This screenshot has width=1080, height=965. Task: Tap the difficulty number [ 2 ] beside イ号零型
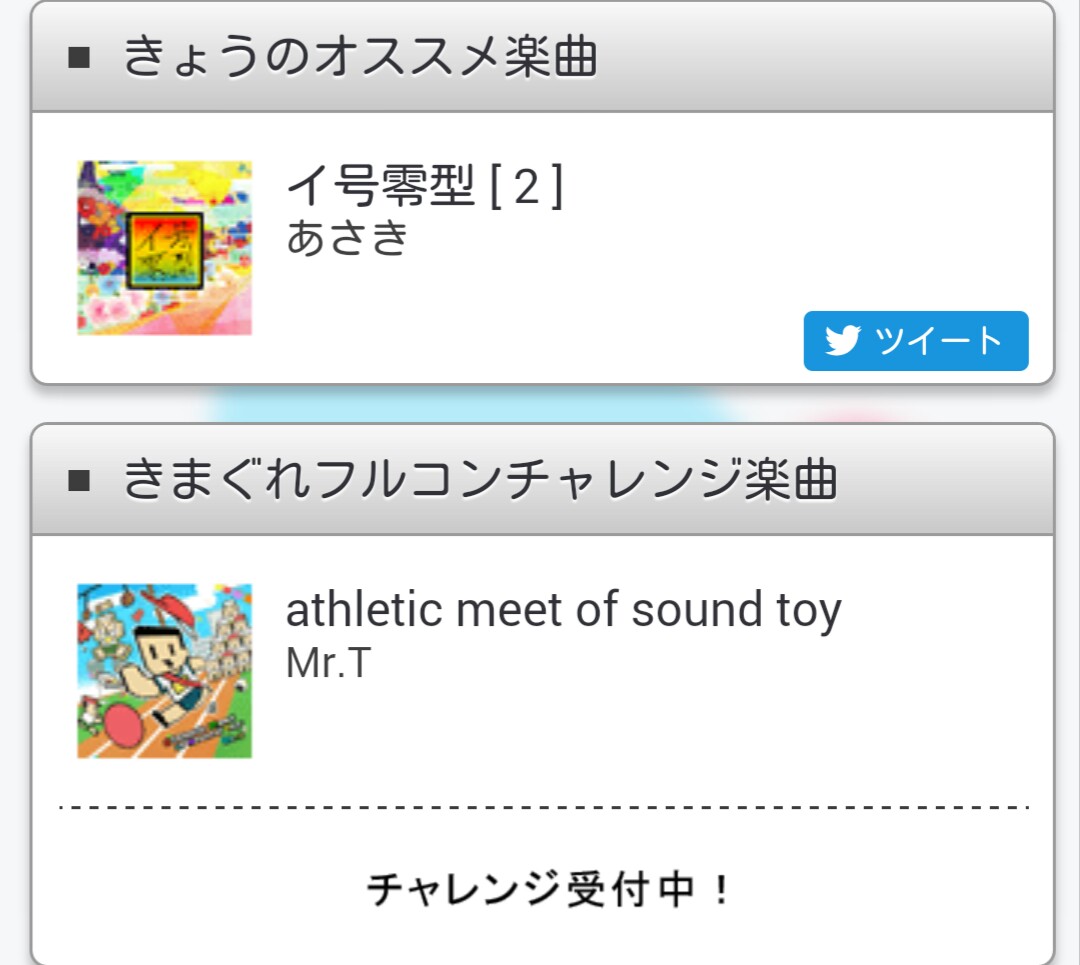(x=527, y=187)
